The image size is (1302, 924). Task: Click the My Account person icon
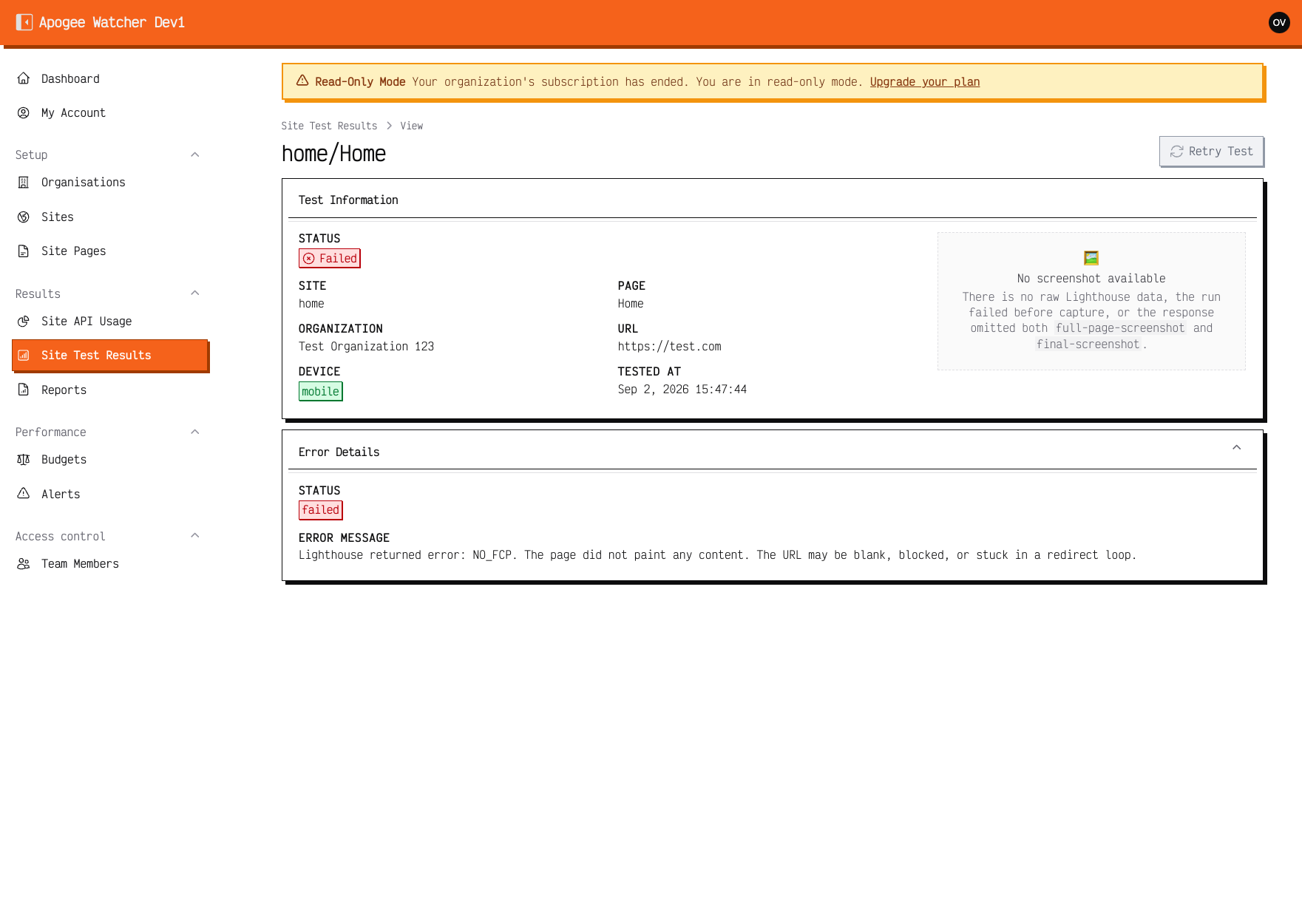(x=24, y=113)
